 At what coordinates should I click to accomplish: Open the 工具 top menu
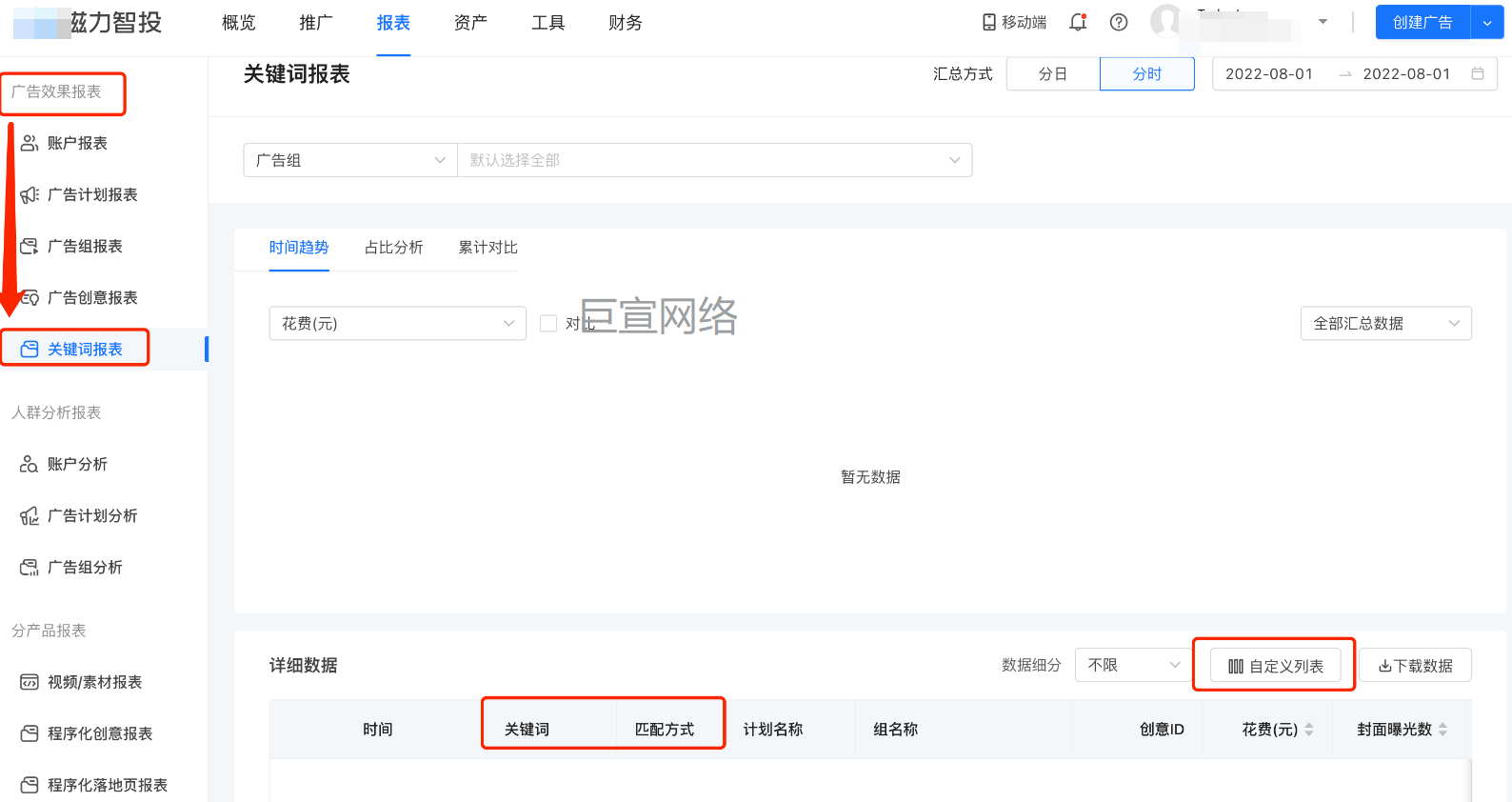[548, 23]
